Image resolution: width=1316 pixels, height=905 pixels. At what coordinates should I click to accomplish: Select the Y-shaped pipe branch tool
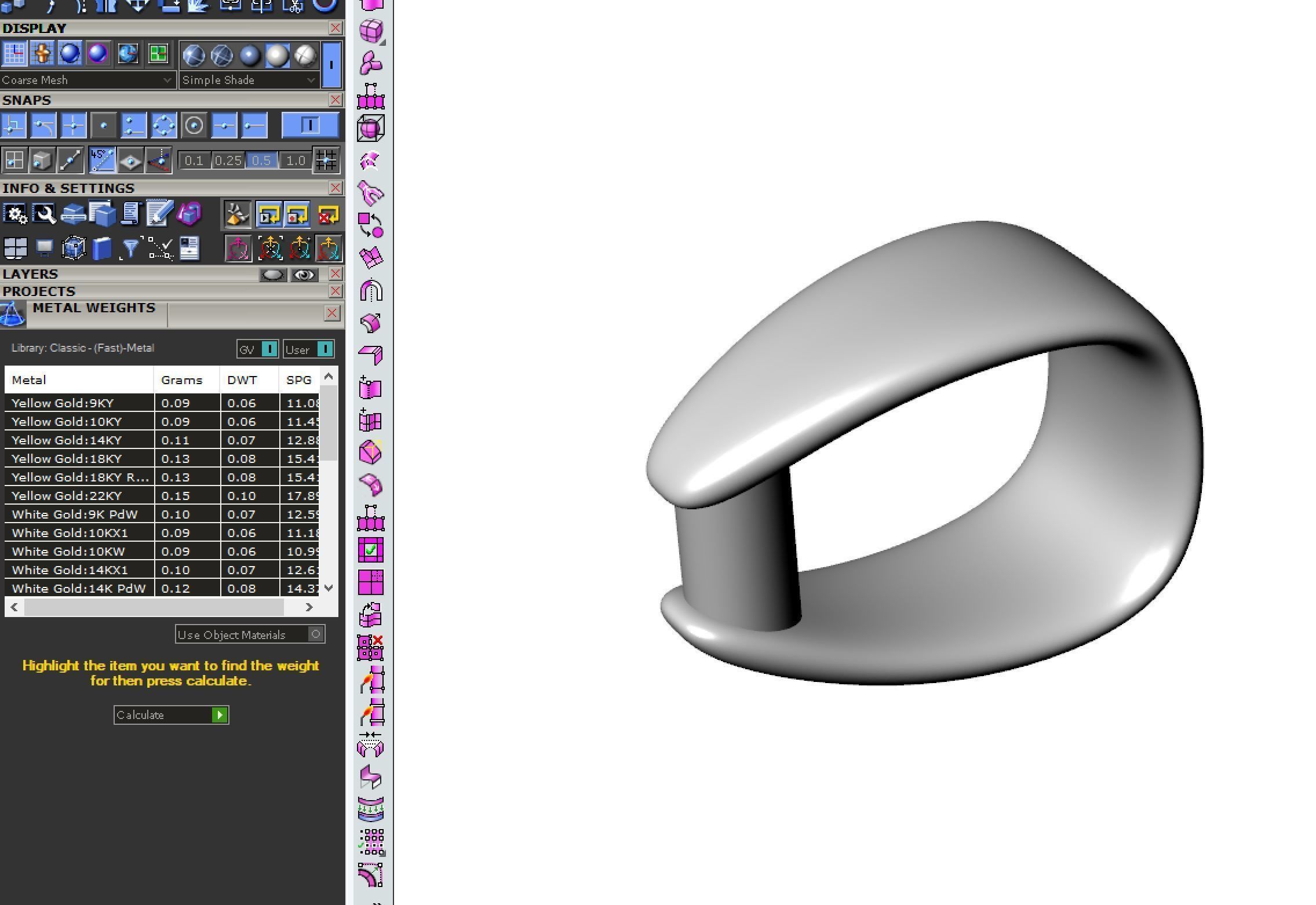[x=371, y=193]
